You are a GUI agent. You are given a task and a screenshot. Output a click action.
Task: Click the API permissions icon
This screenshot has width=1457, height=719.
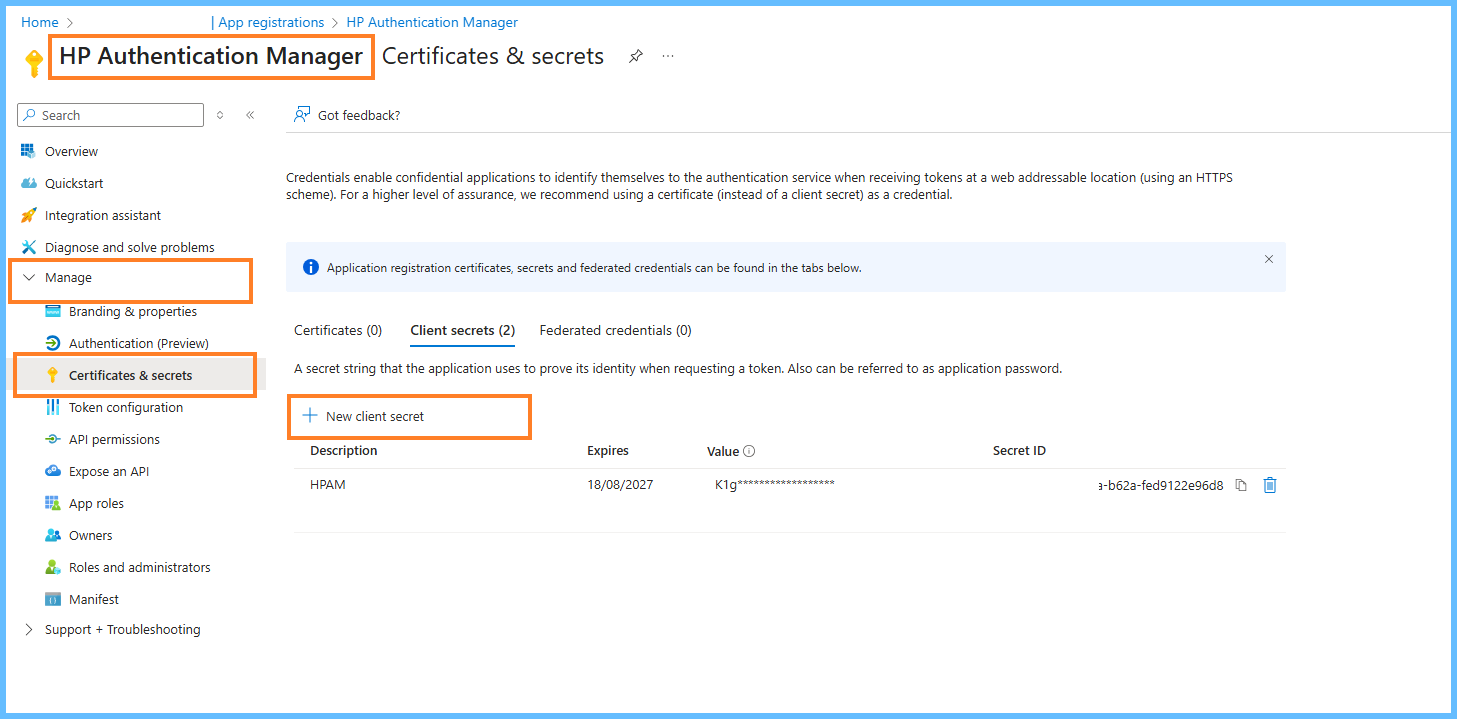52,439
